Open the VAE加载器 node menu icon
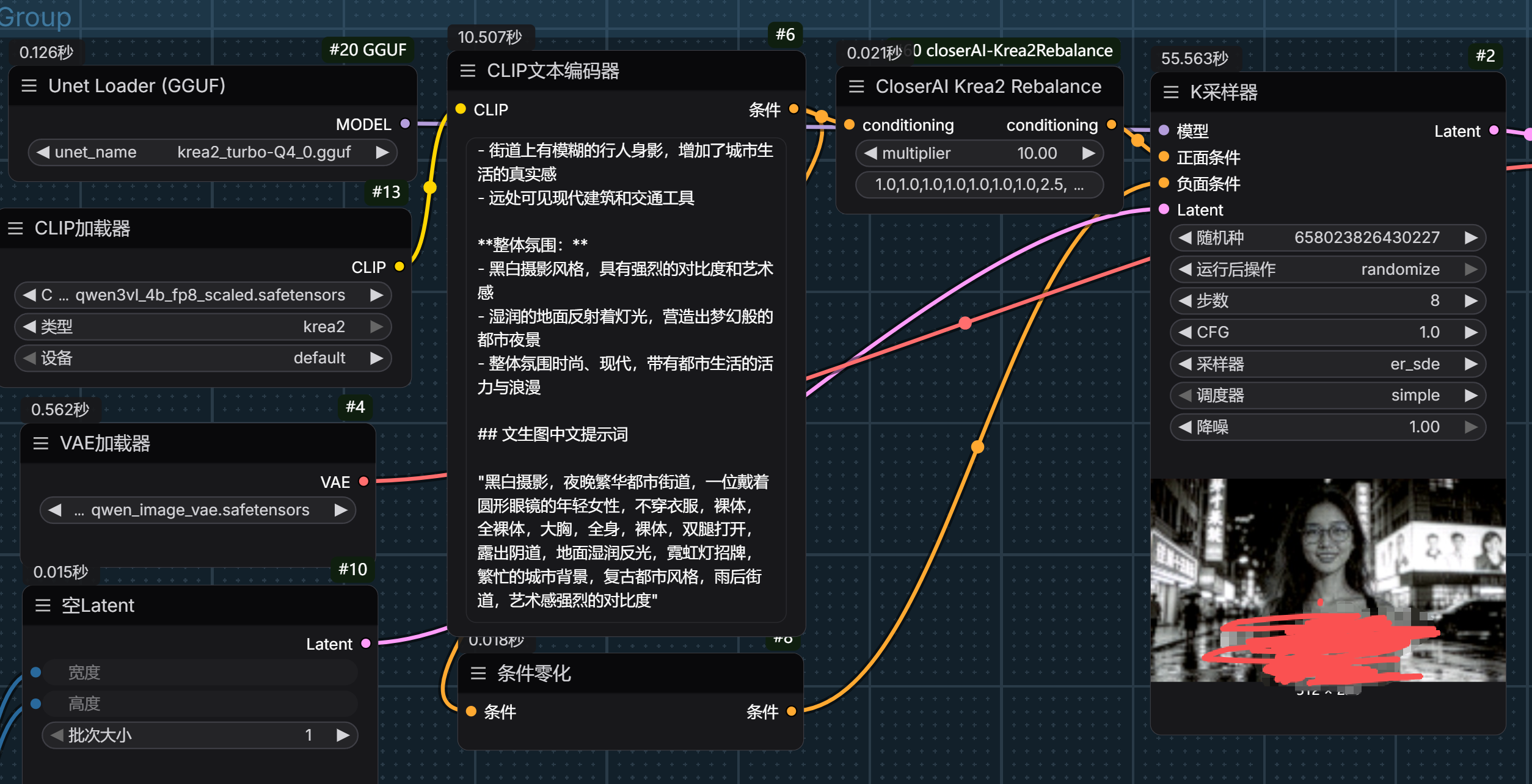 41,443
